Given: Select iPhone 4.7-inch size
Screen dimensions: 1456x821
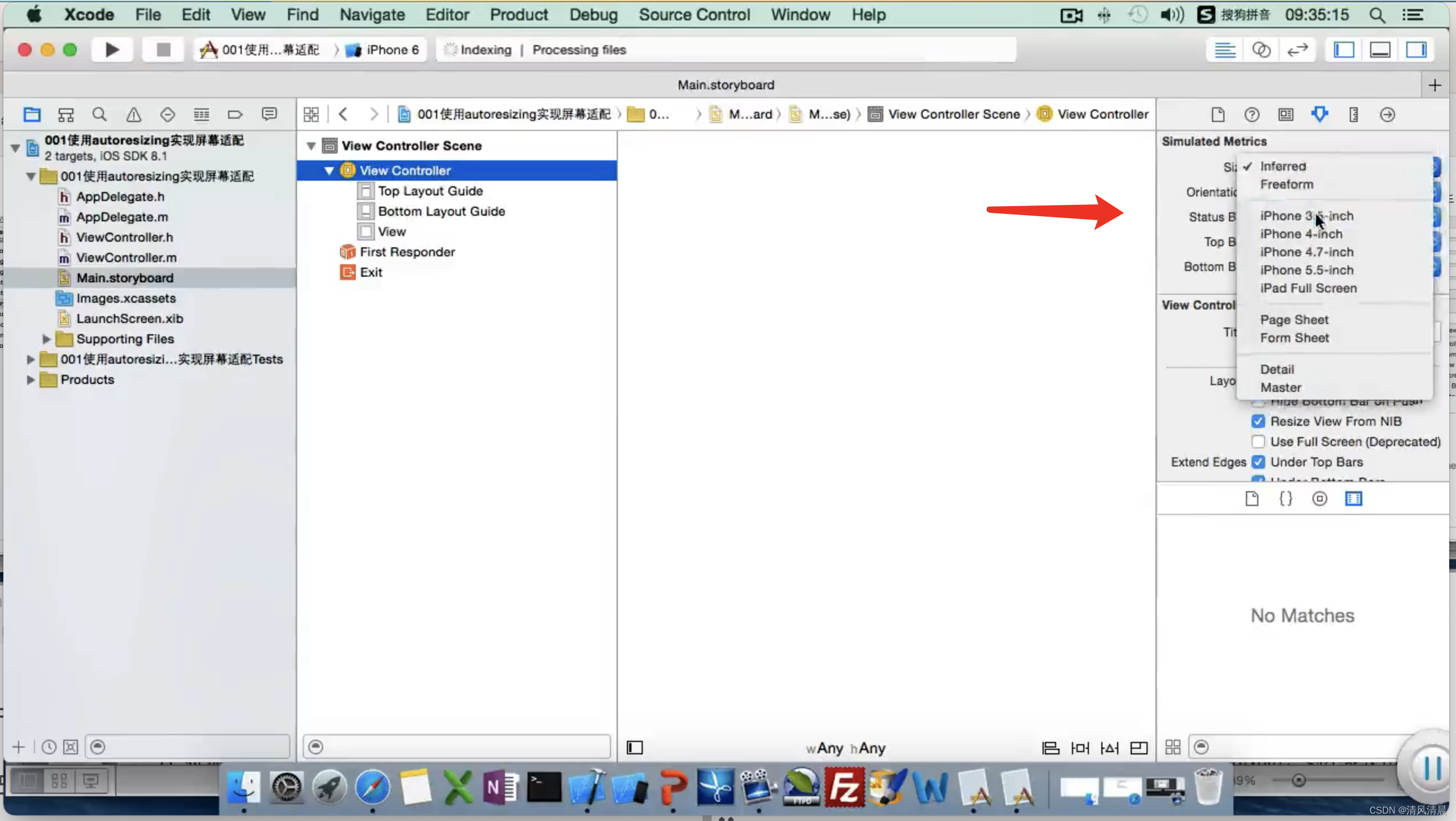Looking at the screenshot, I should pyautogui.click(x=1307, y=252).
